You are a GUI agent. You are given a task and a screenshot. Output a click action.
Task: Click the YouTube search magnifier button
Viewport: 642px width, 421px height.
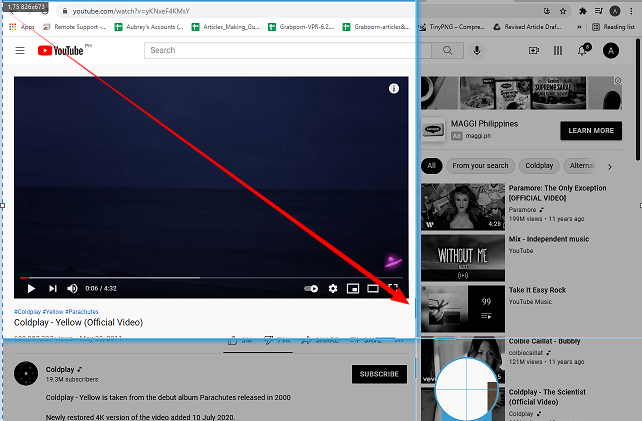pos(448,50)
